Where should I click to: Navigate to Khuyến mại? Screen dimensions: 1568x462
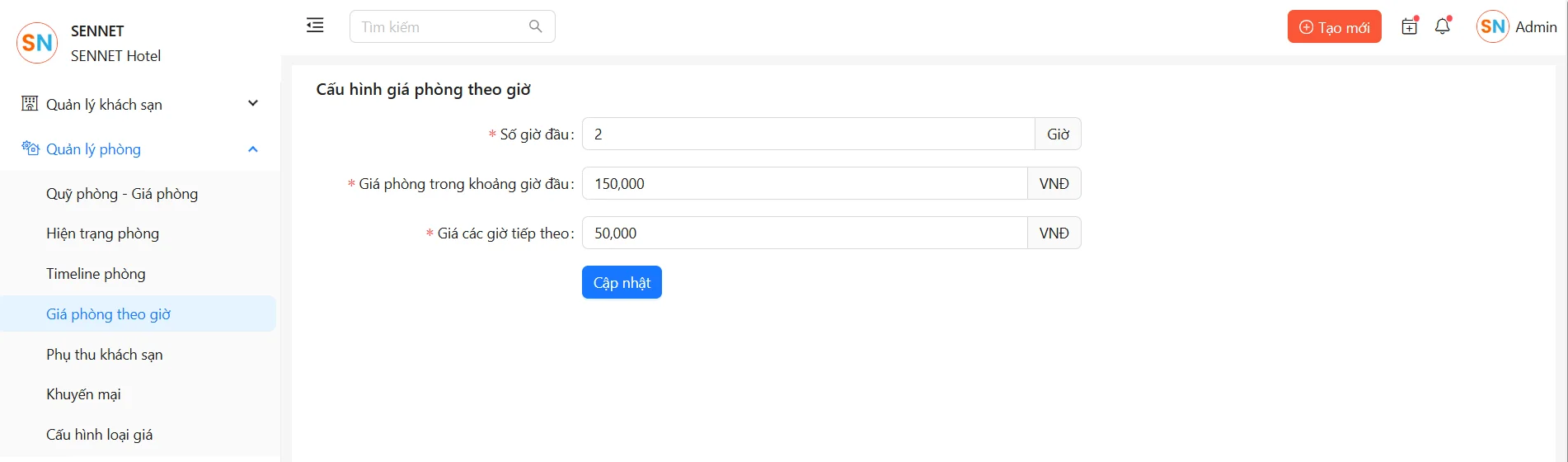[x=83, y=394]
